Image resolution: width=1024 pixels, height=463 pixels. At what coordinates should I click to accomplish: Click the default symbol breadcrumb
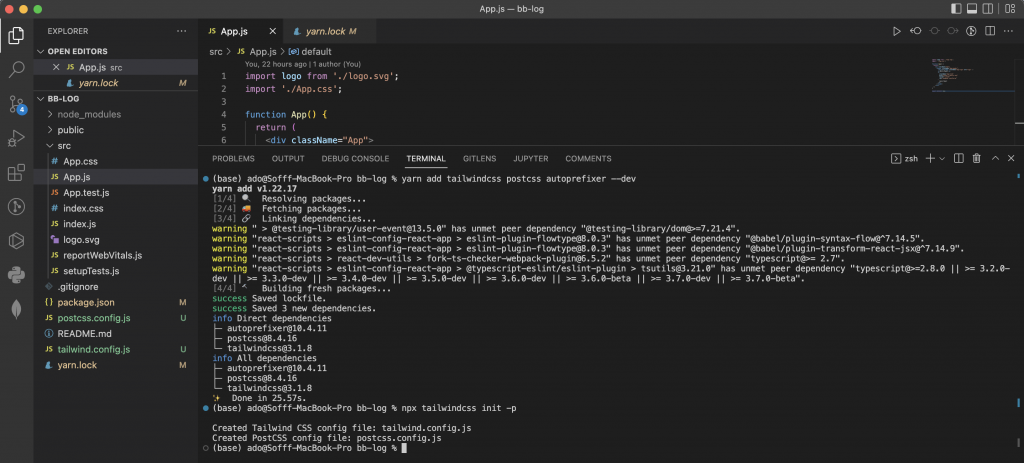[x=310, y=52]
